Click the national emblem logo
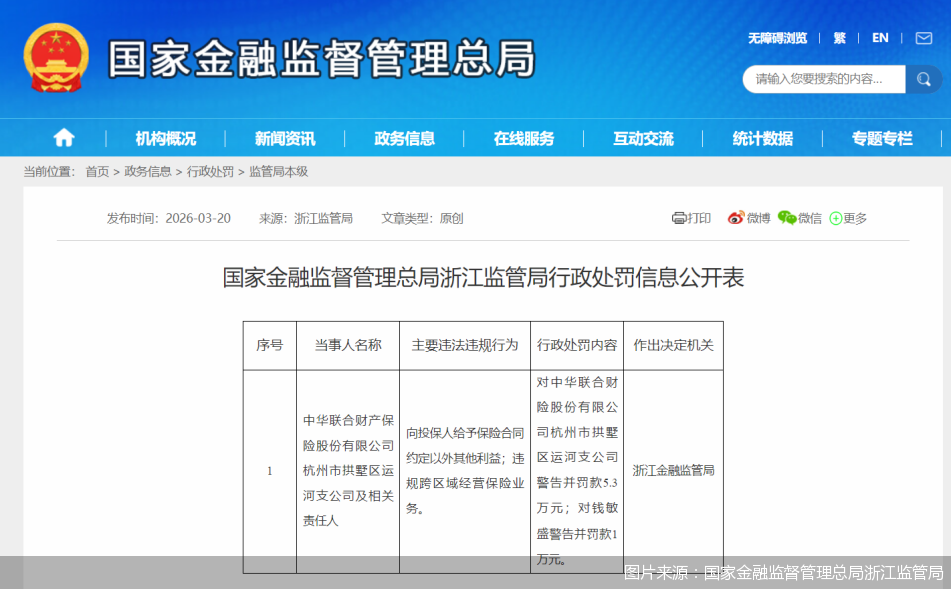Image resolution: width=951 pixels, height=589 pixels. [55, 57]
